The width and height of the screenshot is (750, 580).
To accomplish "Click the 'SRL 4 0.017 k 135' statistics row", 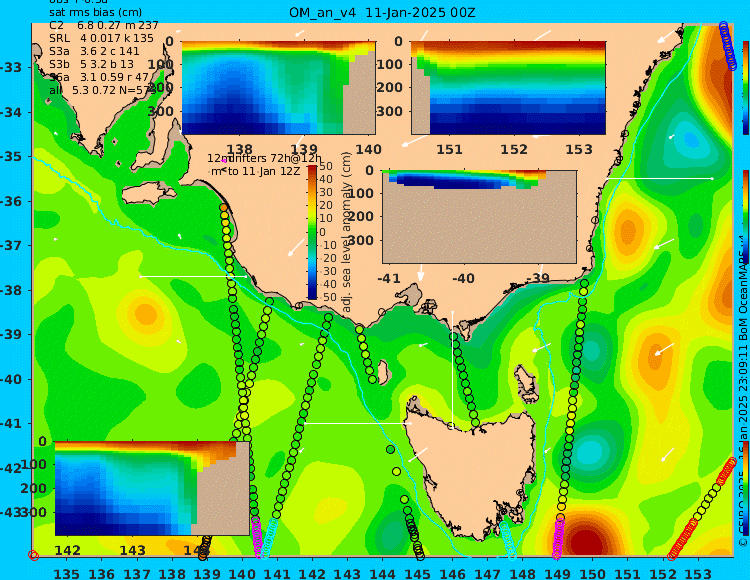I will point(101,38).
